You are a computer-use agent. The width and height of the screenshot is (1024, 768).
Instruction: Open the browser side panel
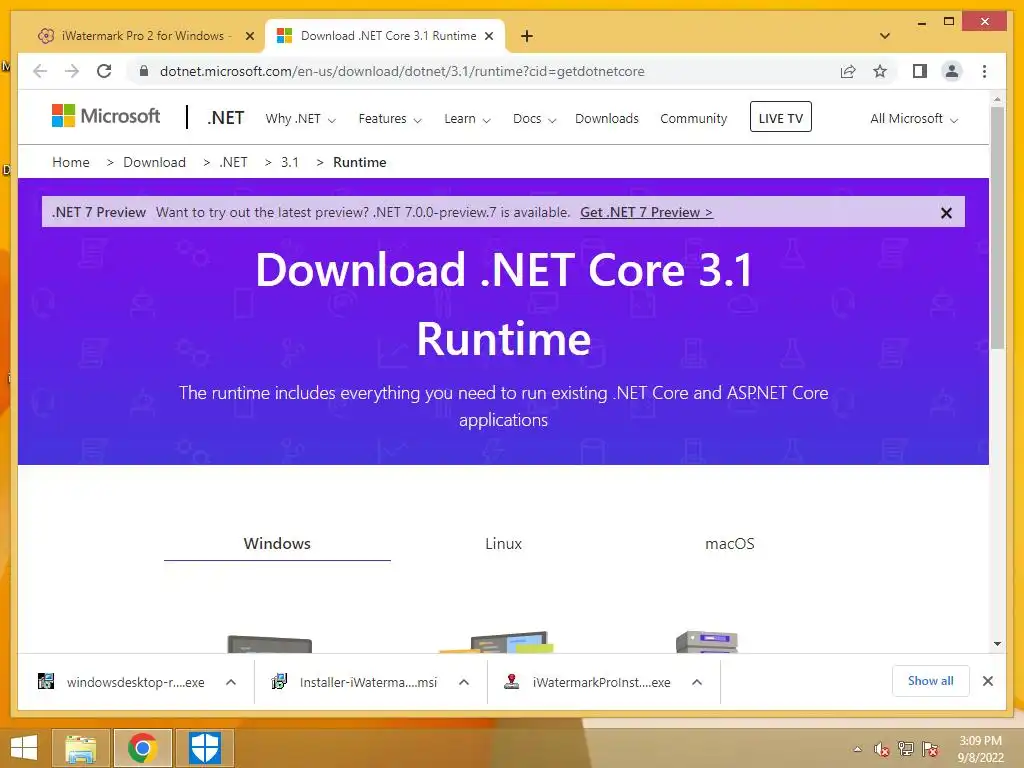(920, 71)
